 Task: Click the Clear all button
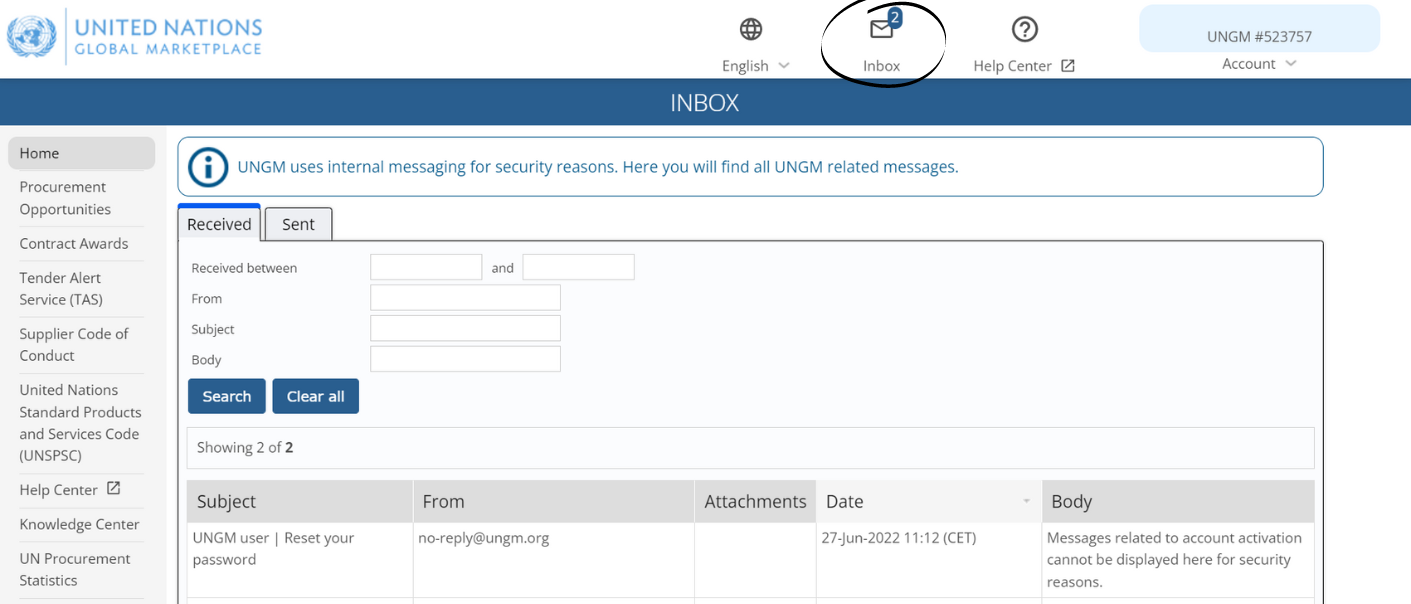(x=316, y=396)
